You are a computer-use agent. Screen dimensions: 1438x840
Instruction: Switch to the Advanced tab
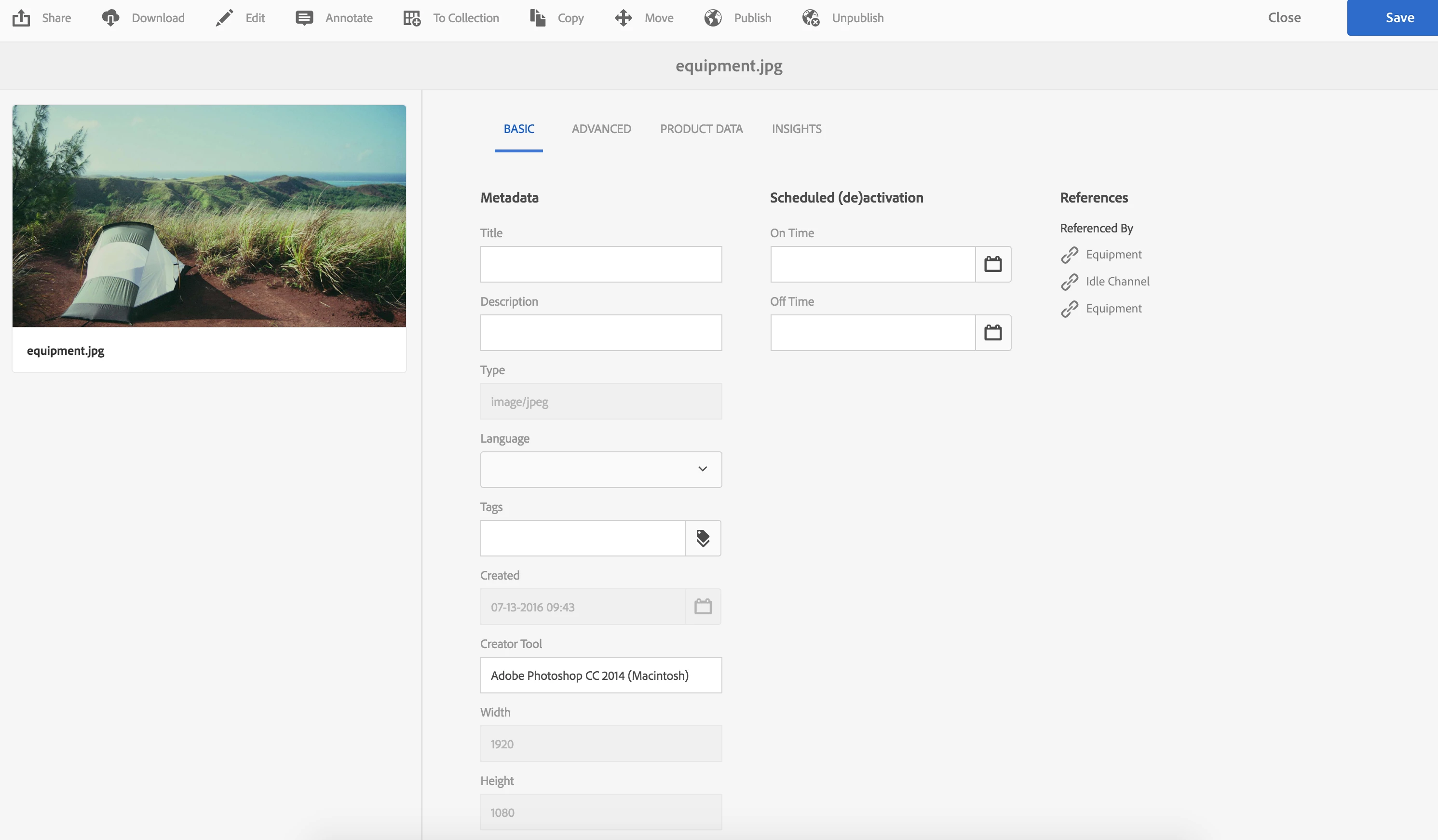coord(601,129)
